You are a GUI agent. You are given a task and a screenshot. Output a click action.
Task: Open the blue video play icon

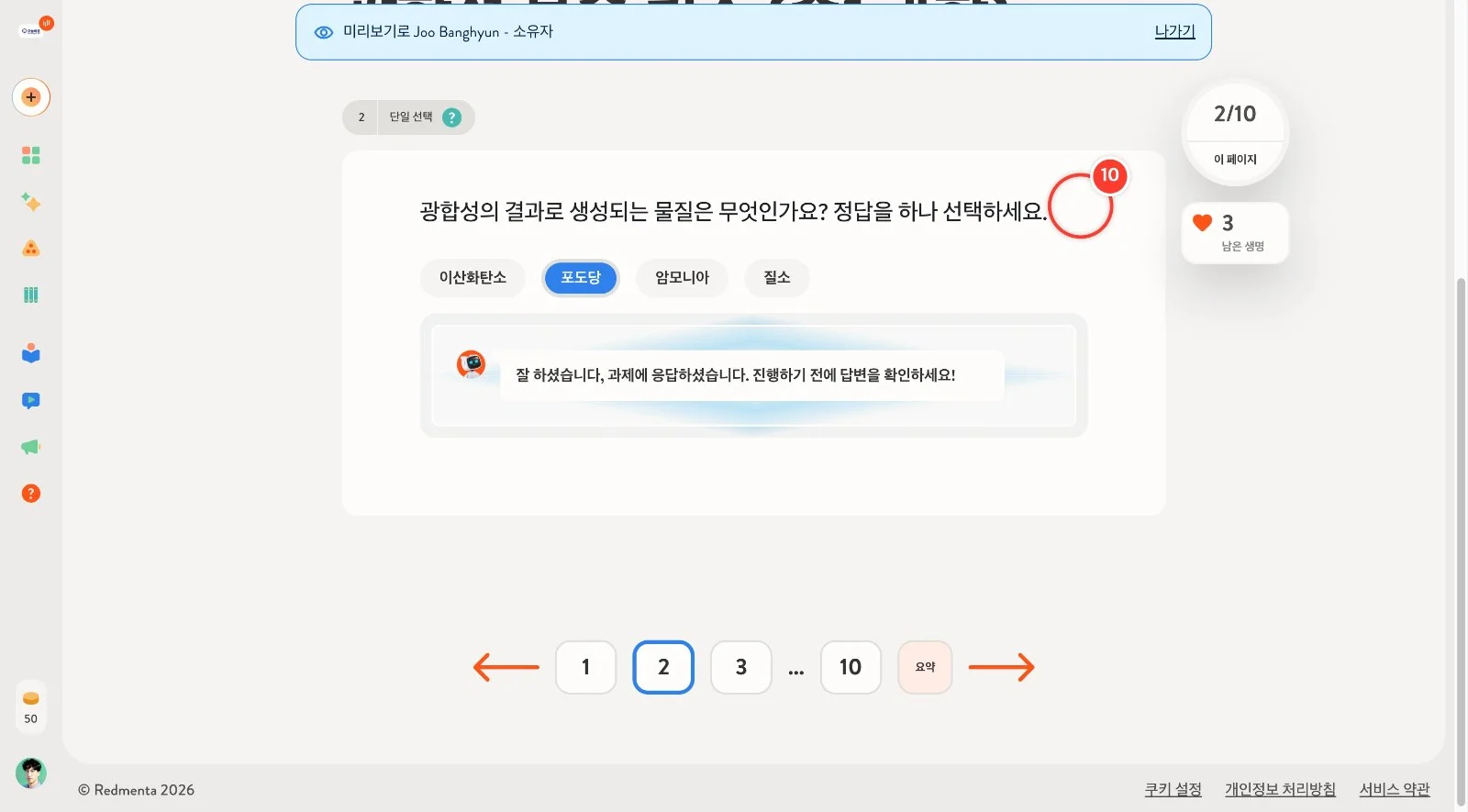31,400
